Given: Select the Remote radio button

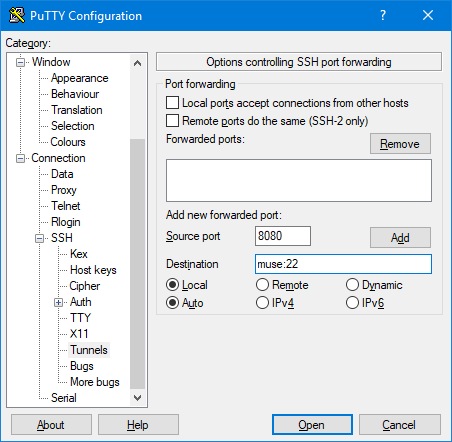Looking at the screenshot, I should (262, 285).
